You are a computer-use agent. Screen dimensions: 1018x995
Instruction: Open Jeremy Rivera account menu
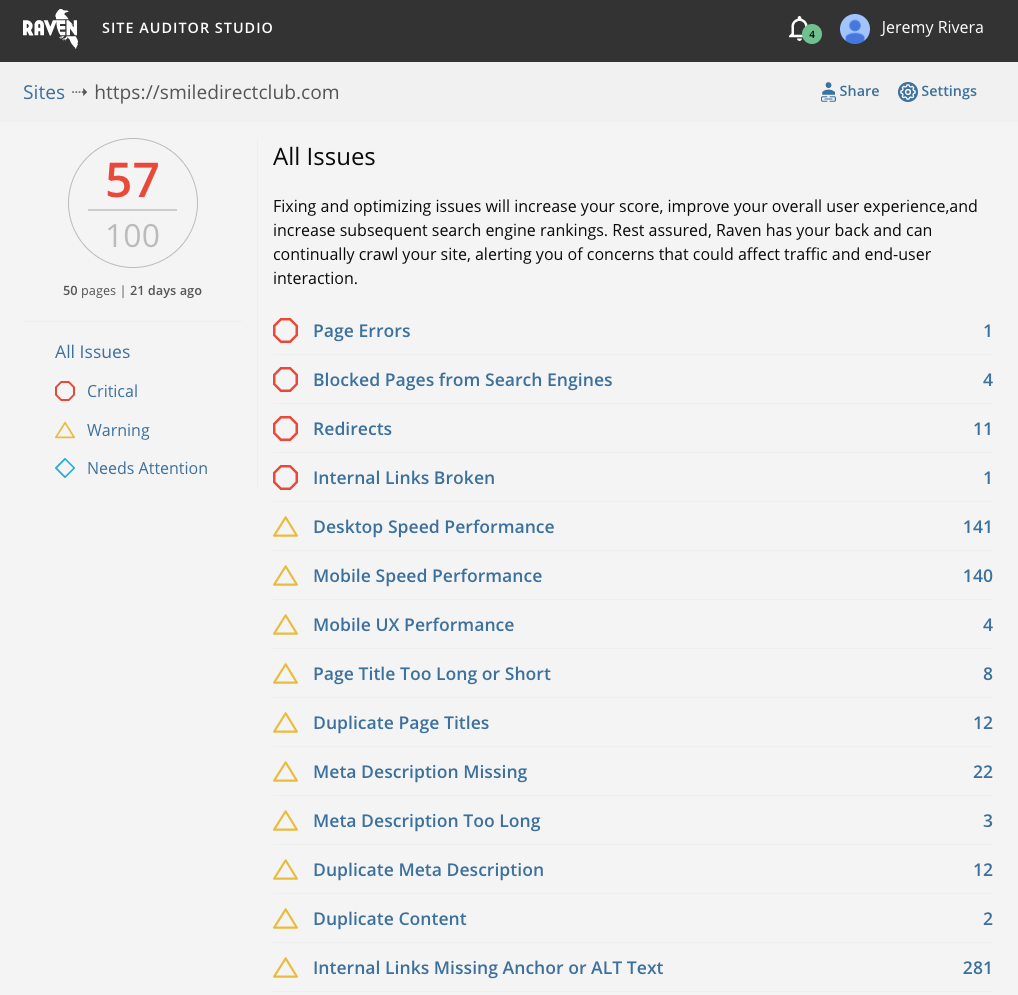932,28
